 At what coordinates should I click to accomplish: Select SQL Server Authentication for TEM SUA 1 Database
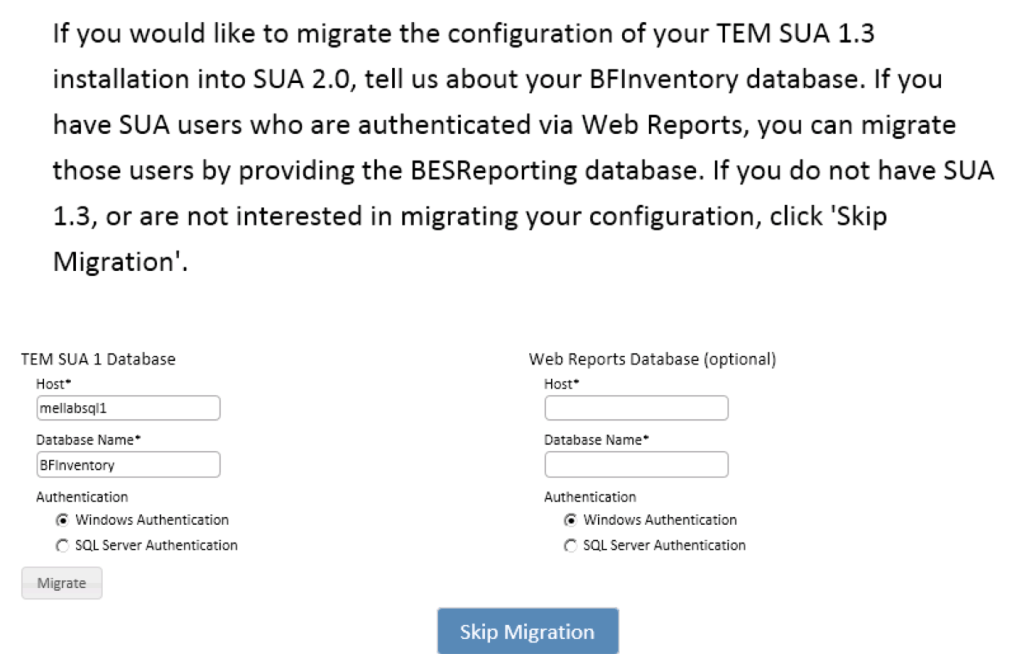63,545
